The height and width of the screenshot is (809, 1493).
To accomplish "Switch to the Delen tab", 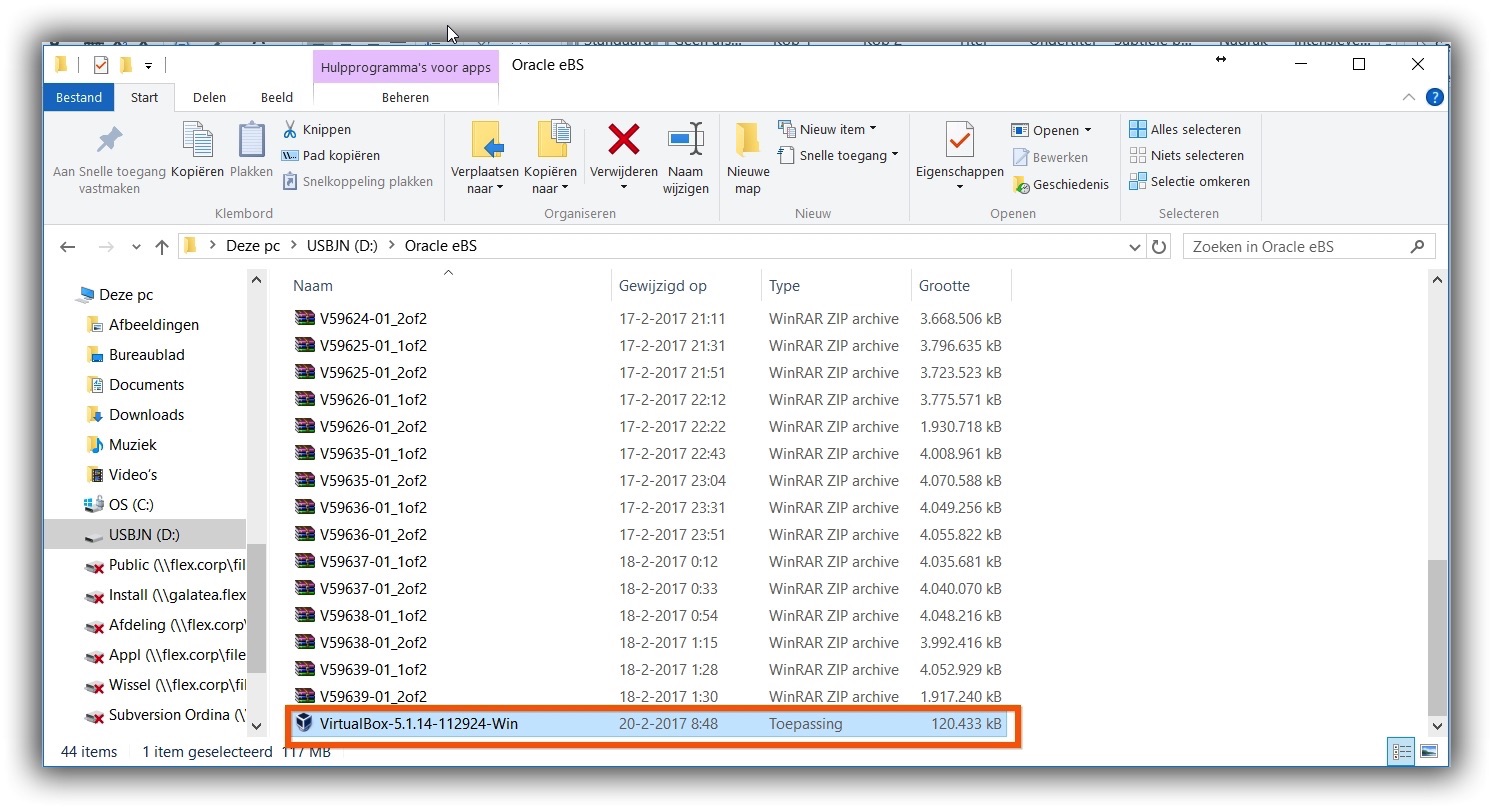I will click(209, 97).
